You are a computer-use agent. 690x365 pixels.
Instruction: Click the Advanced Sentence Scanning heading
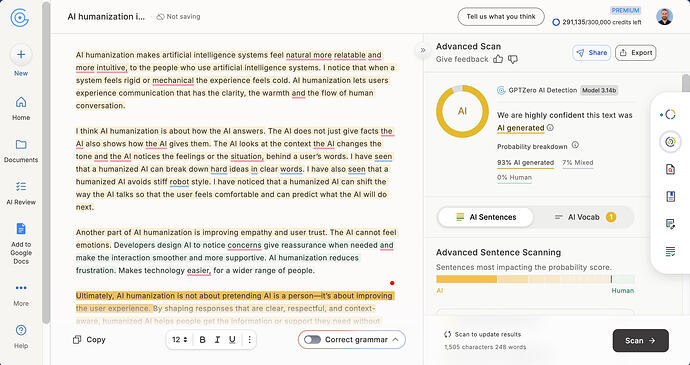[499, 252]
